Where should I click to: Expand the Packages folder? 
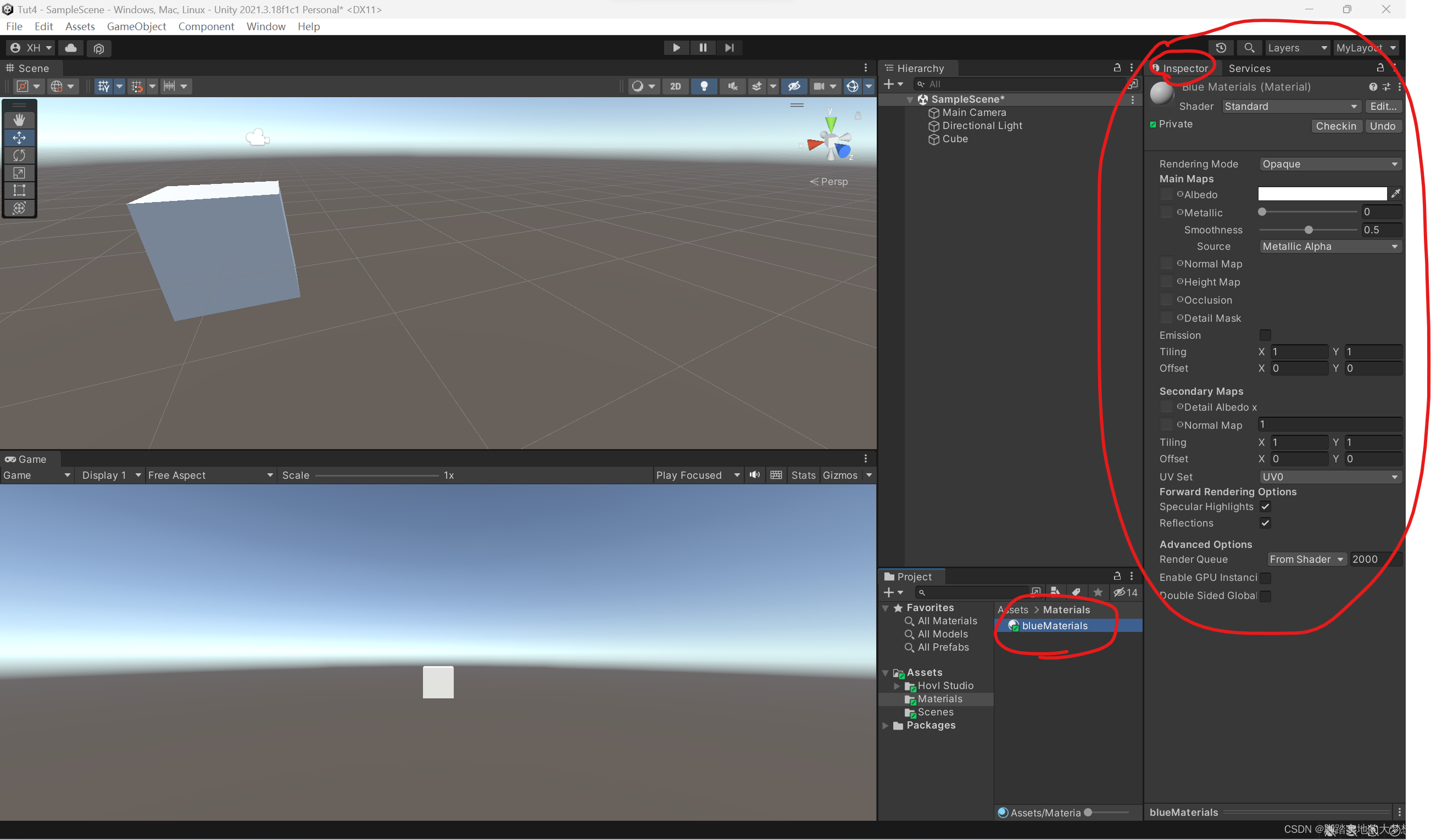(x=886, y=725)
